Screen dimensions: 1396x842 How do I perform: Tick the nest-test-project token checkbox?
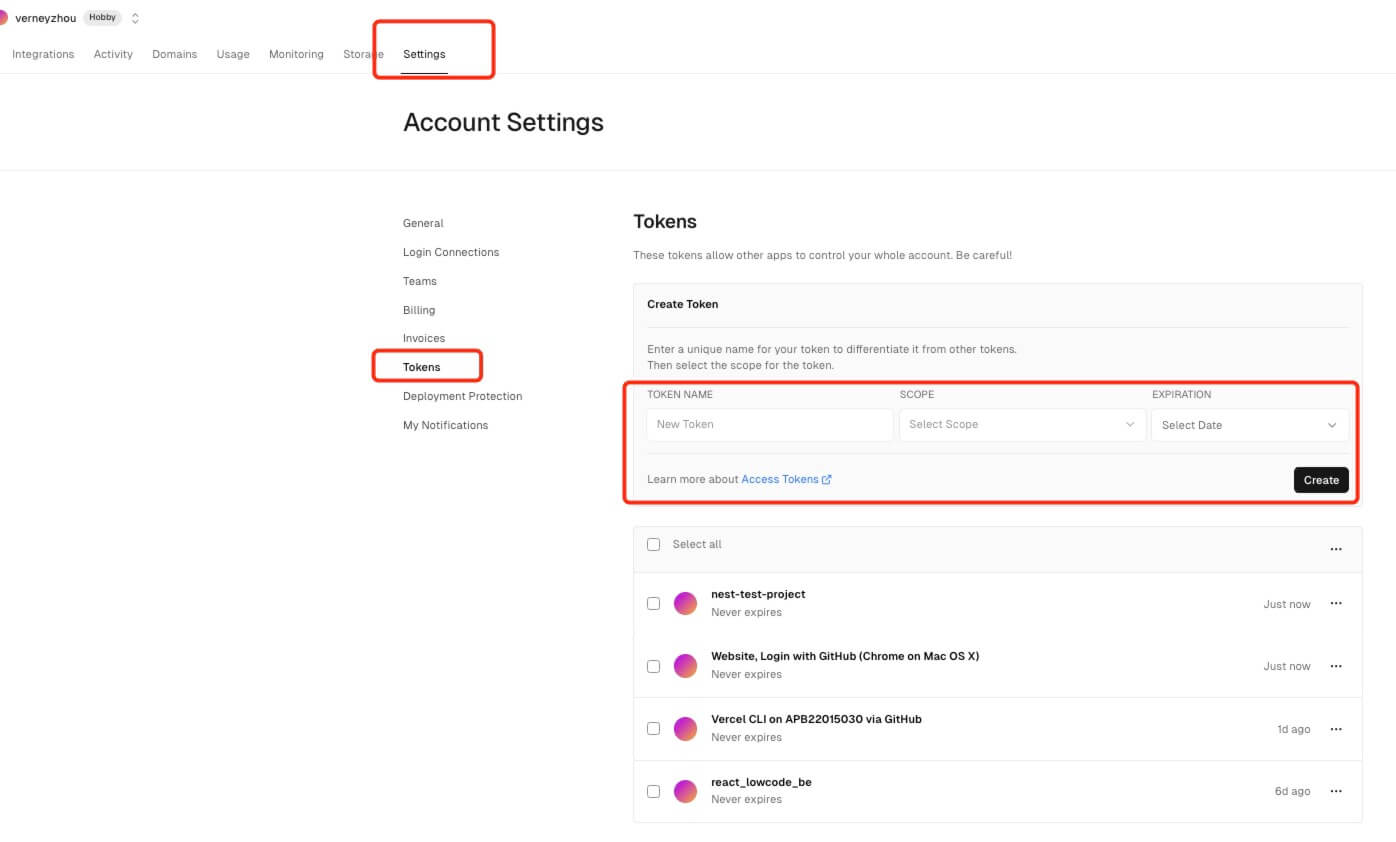coord(654,604)
